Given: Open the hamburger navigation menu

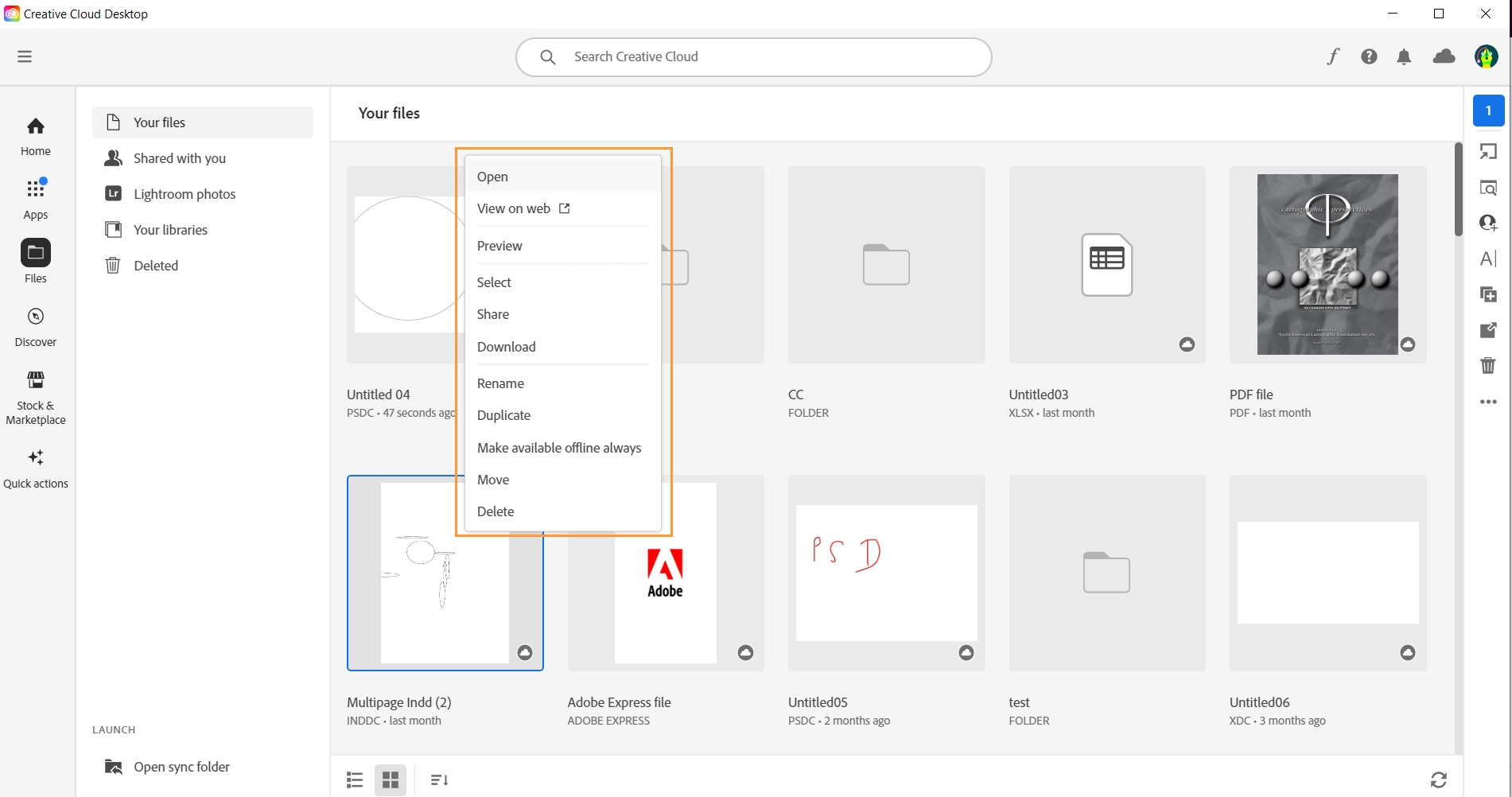Looking at the screenshot, I should (25, 56).
